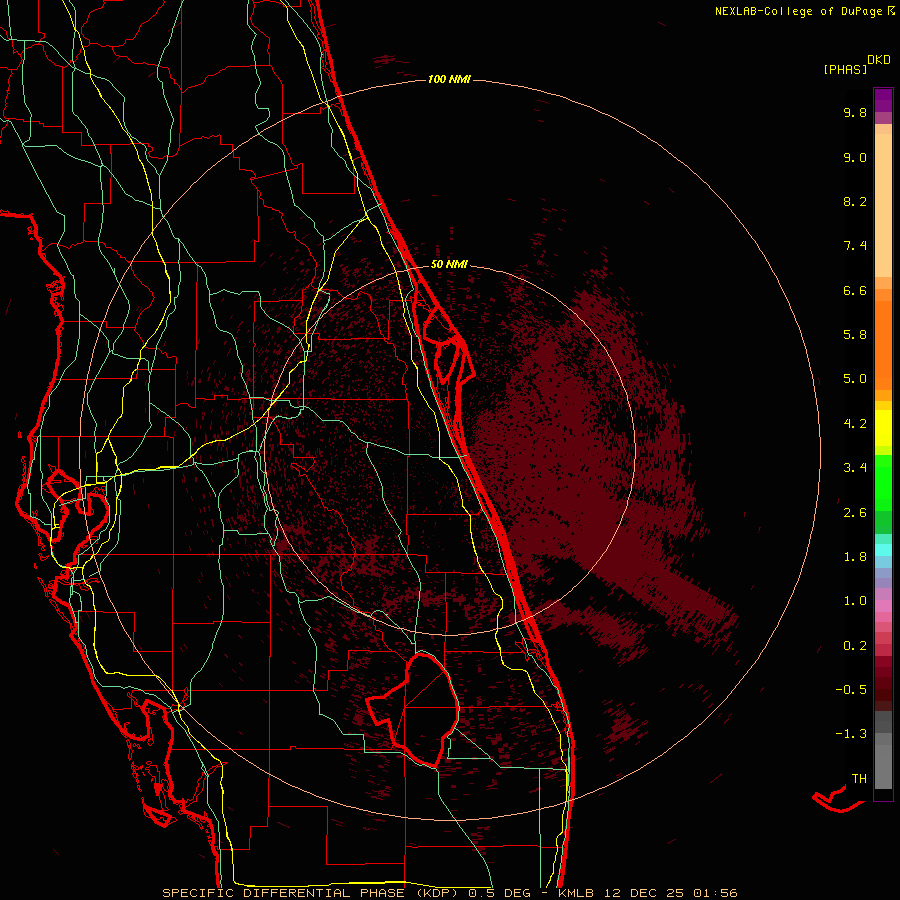Click the 100 NMI range ring label
The width and height of the screenshot is (900, 900).
tap(449, 79)
